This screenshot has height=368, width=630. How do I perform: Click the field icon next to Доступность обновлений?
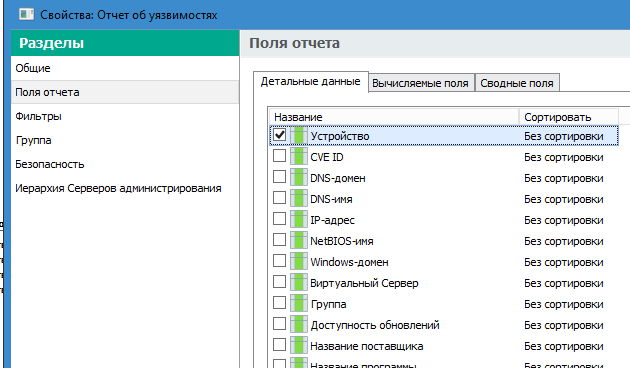click(299, 324)
